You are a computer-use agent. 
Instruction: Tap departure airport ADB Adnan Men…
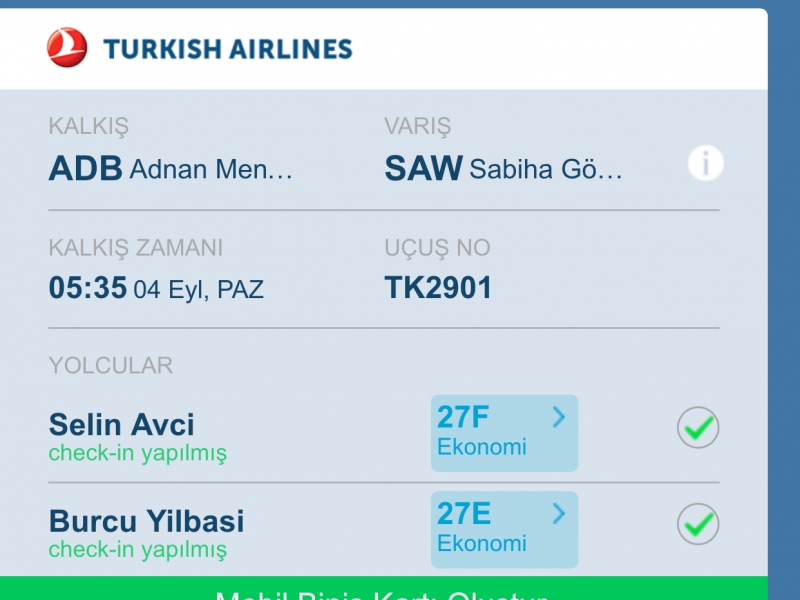(x=170, y=168)
